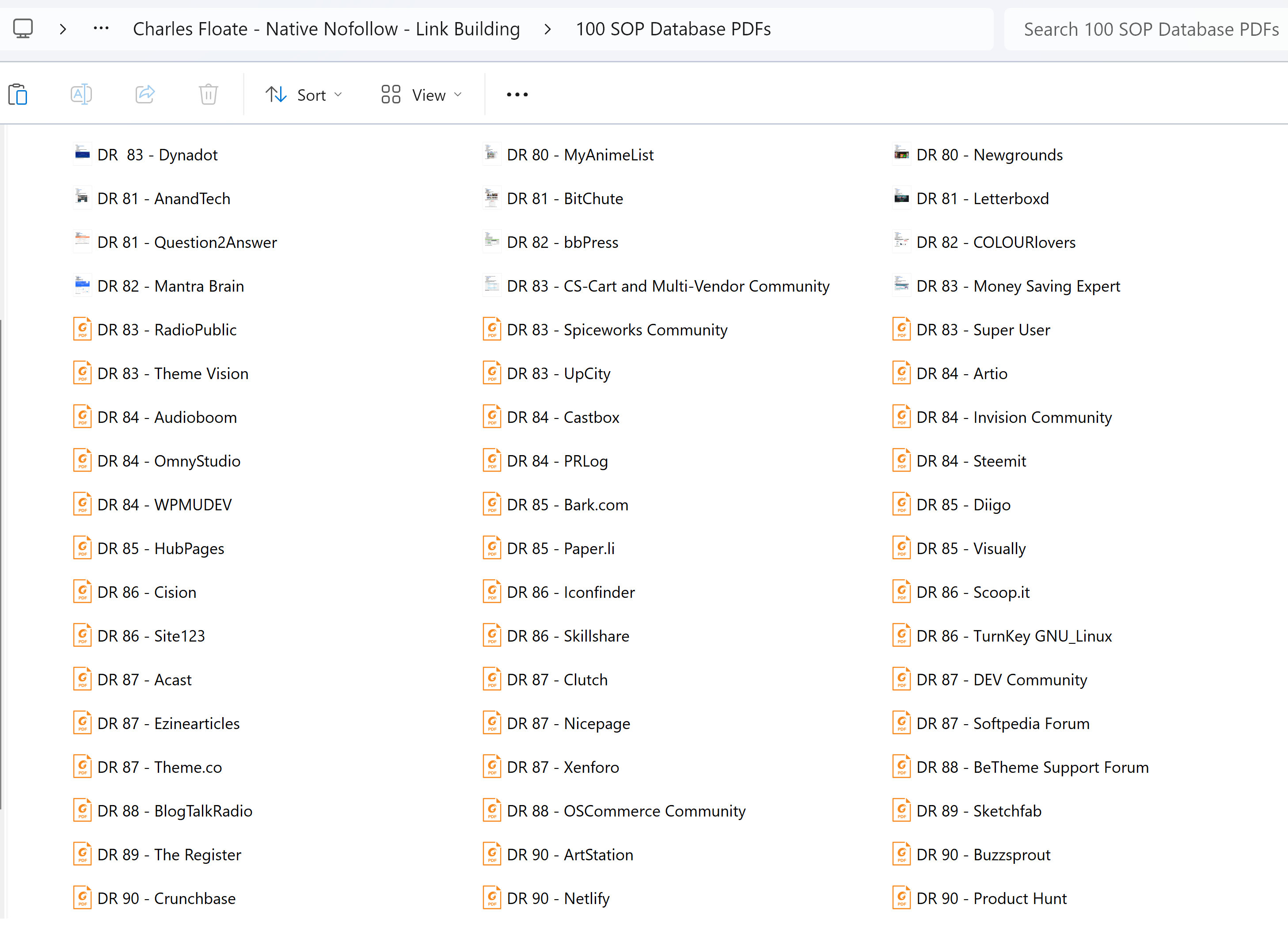This screenshot has height=927, width=1288.
Task: Click PDF icon of DR 87 - Ezinearticles
Action: click(83, 723)
